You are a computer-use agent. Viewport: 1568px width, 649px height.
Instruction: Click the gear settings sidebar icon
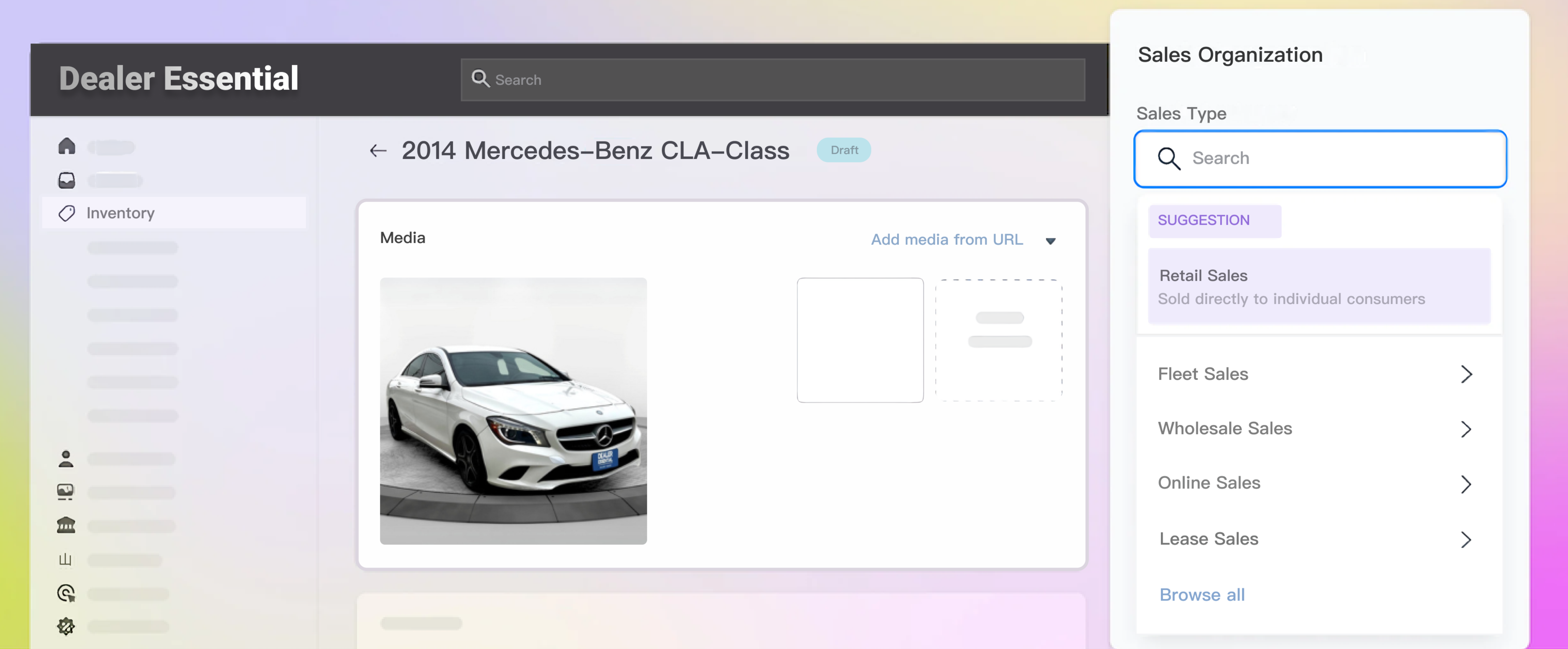tap(66, 626)
